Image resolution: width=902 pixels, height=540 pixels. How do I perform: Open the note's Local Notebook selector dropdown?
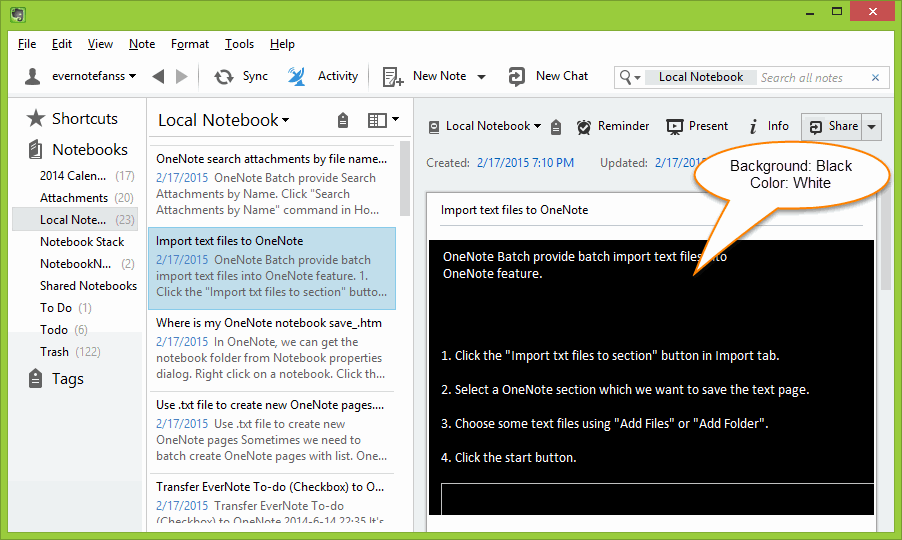click(537, 126)
